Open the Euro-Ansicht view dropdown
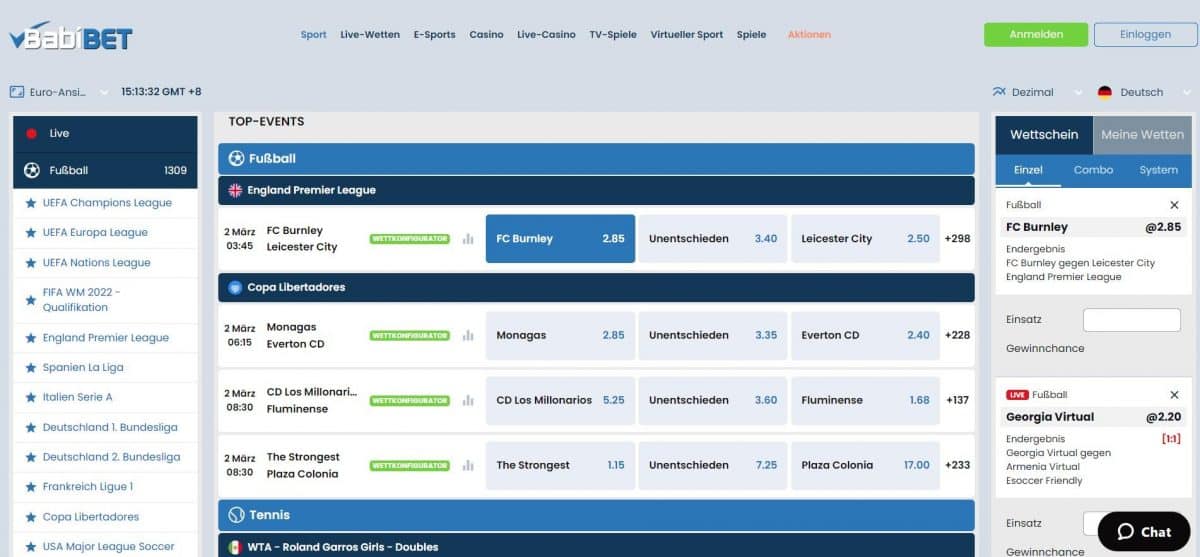The image size is (1200, 557). point(60,92)
